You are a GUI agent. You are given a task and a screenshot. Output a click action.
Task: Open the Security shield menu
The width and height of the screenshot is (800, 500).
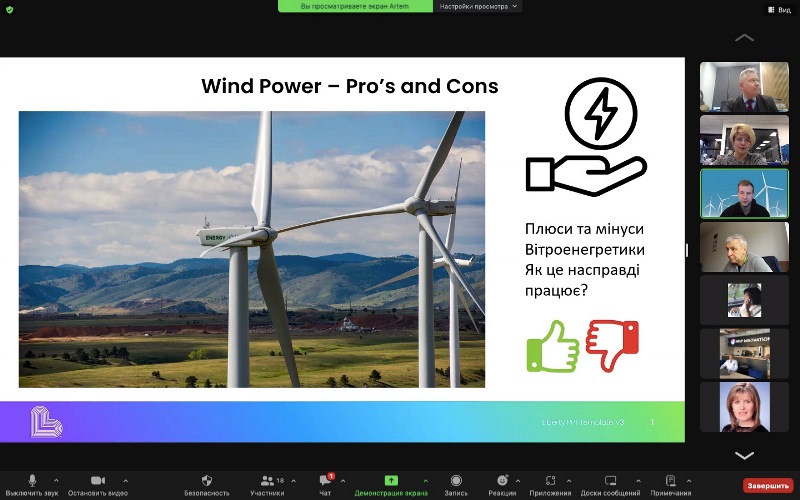coord(207,485)
